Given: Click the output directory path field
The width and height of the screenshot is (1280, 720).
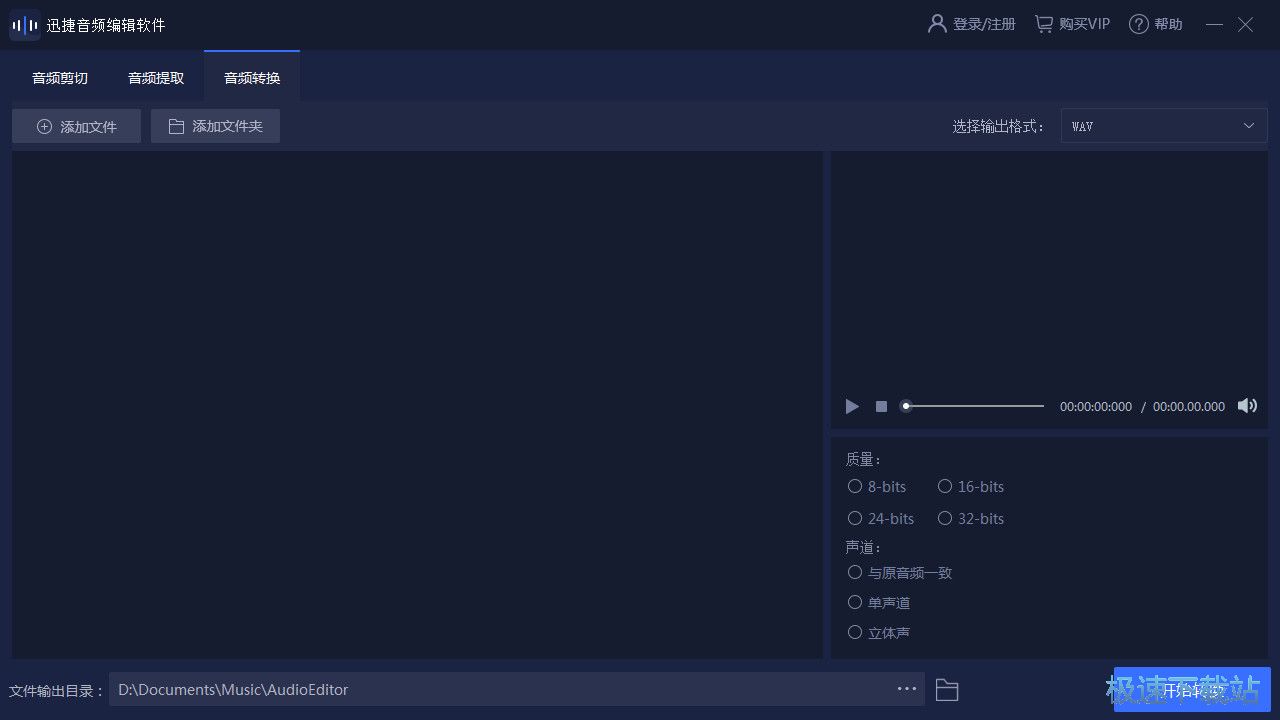Looking at the screenshot, I should pyautogui.click(x=500, y=689).
